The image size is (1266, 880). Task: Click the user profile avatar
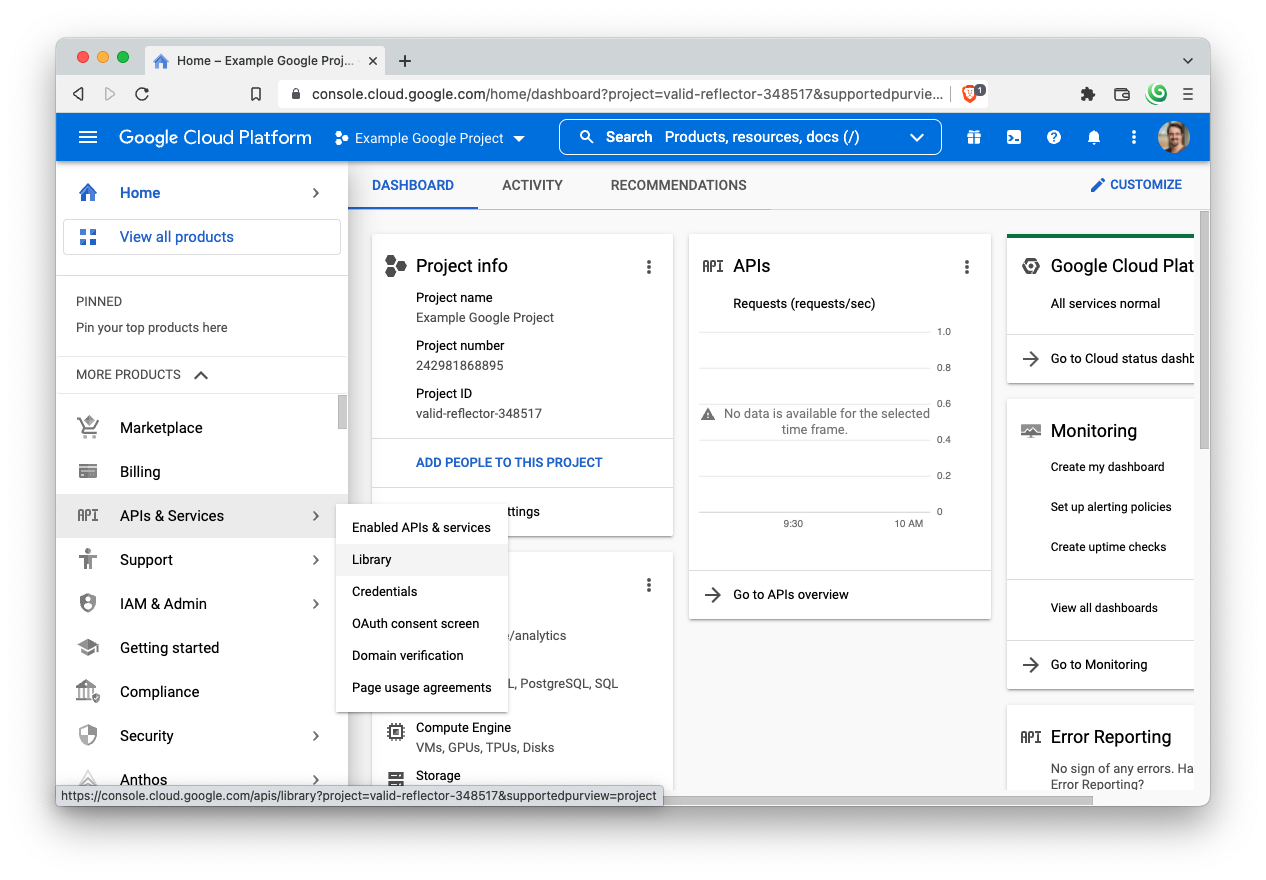pyautogui.click(x=1174, y=137)
